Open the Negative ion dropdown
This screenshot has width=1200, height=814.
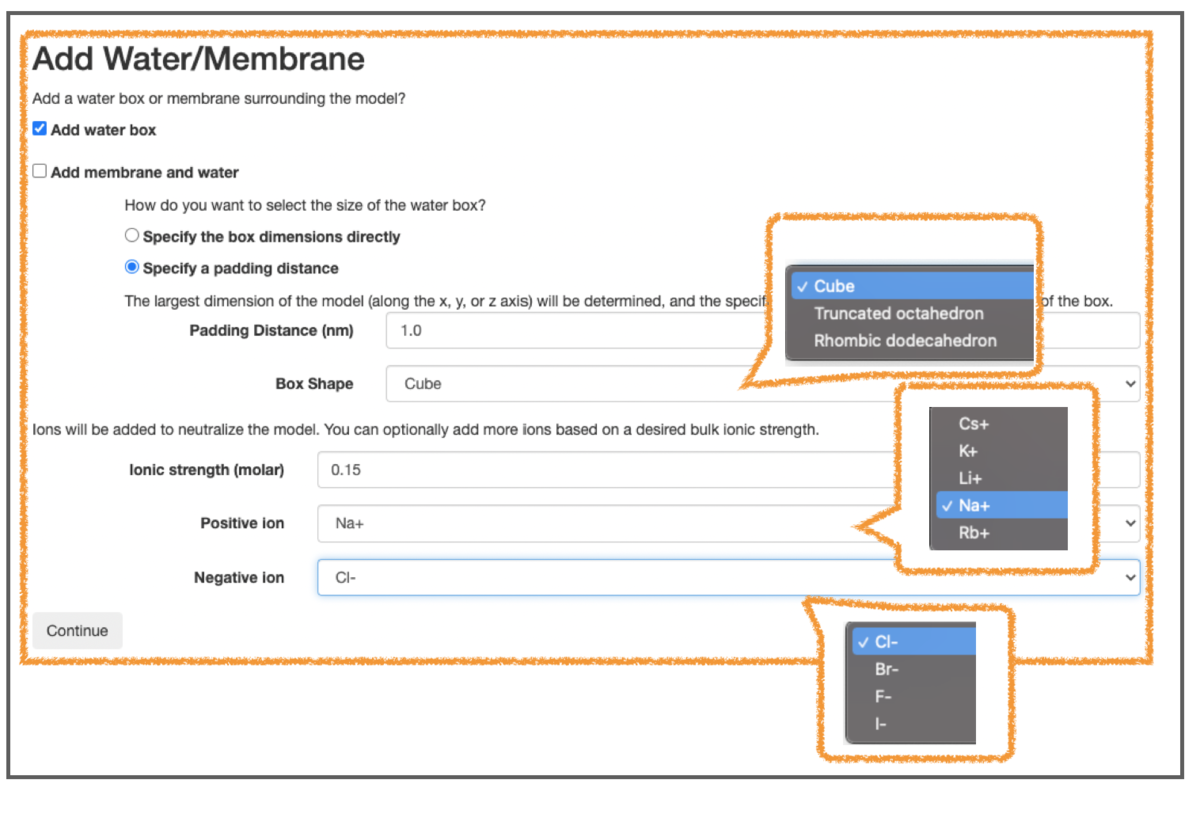pyautogui.click(x=729, y=577)
